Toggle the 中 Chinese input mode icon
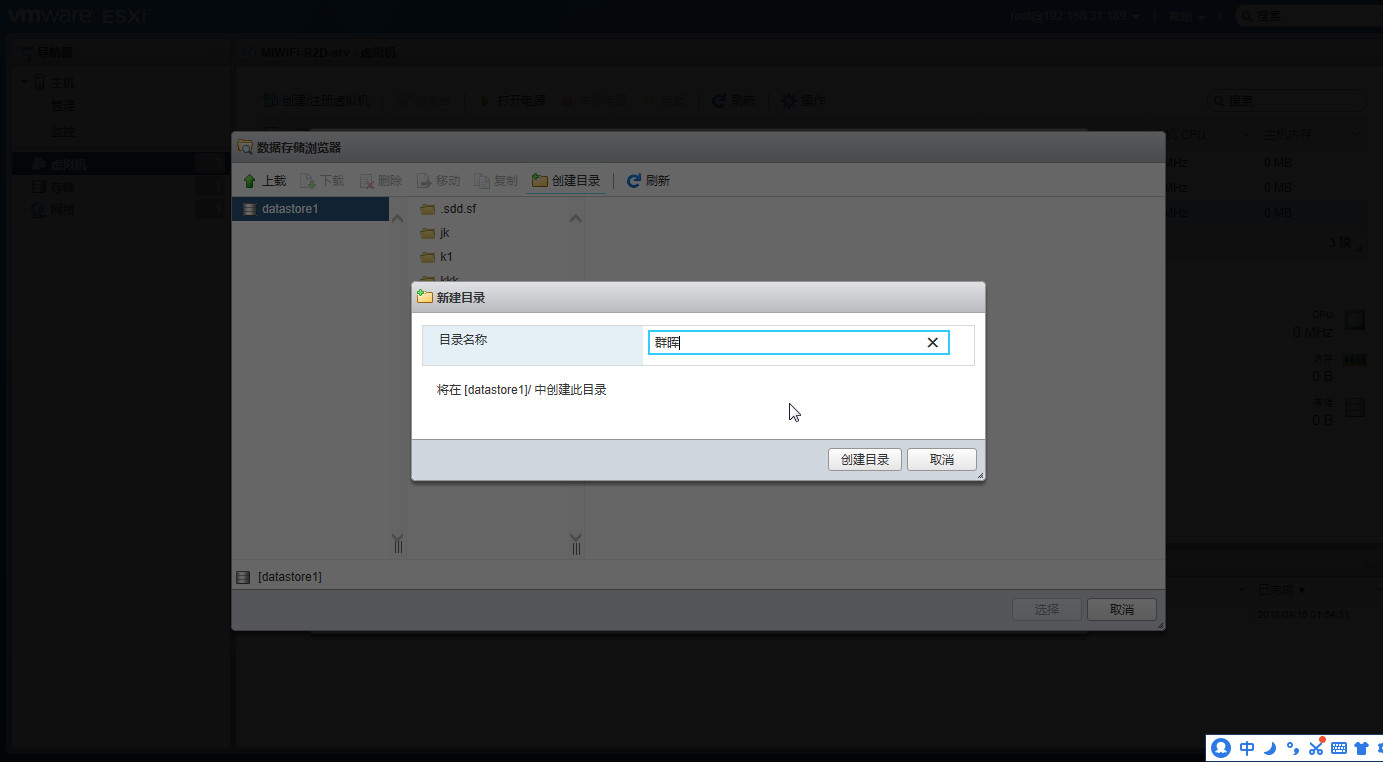This screenshot has width=1383, height=762. point(1247,748)
